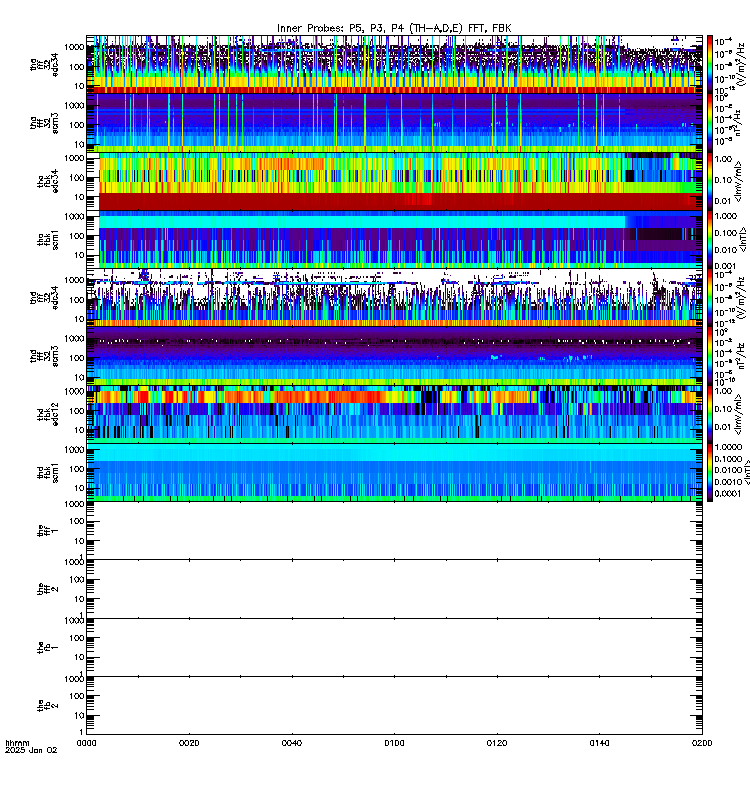Select the thd fbk edc12 filter bank panel
The height and width of the screenshot is (800, 750).
point(394,414)
